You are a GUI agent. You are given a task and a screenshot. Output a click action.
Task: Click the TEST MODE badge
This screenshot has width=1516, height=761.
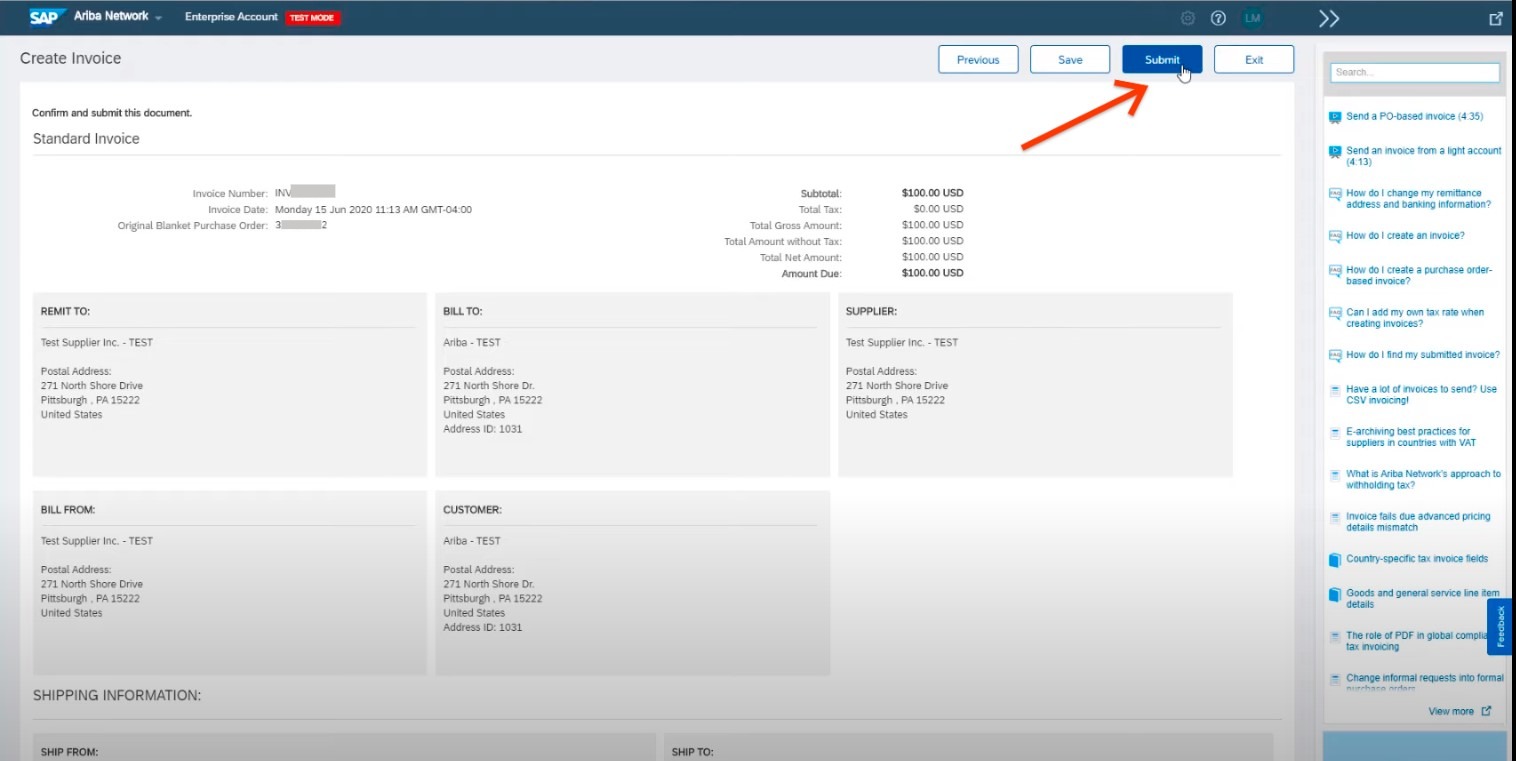(313, 17)
